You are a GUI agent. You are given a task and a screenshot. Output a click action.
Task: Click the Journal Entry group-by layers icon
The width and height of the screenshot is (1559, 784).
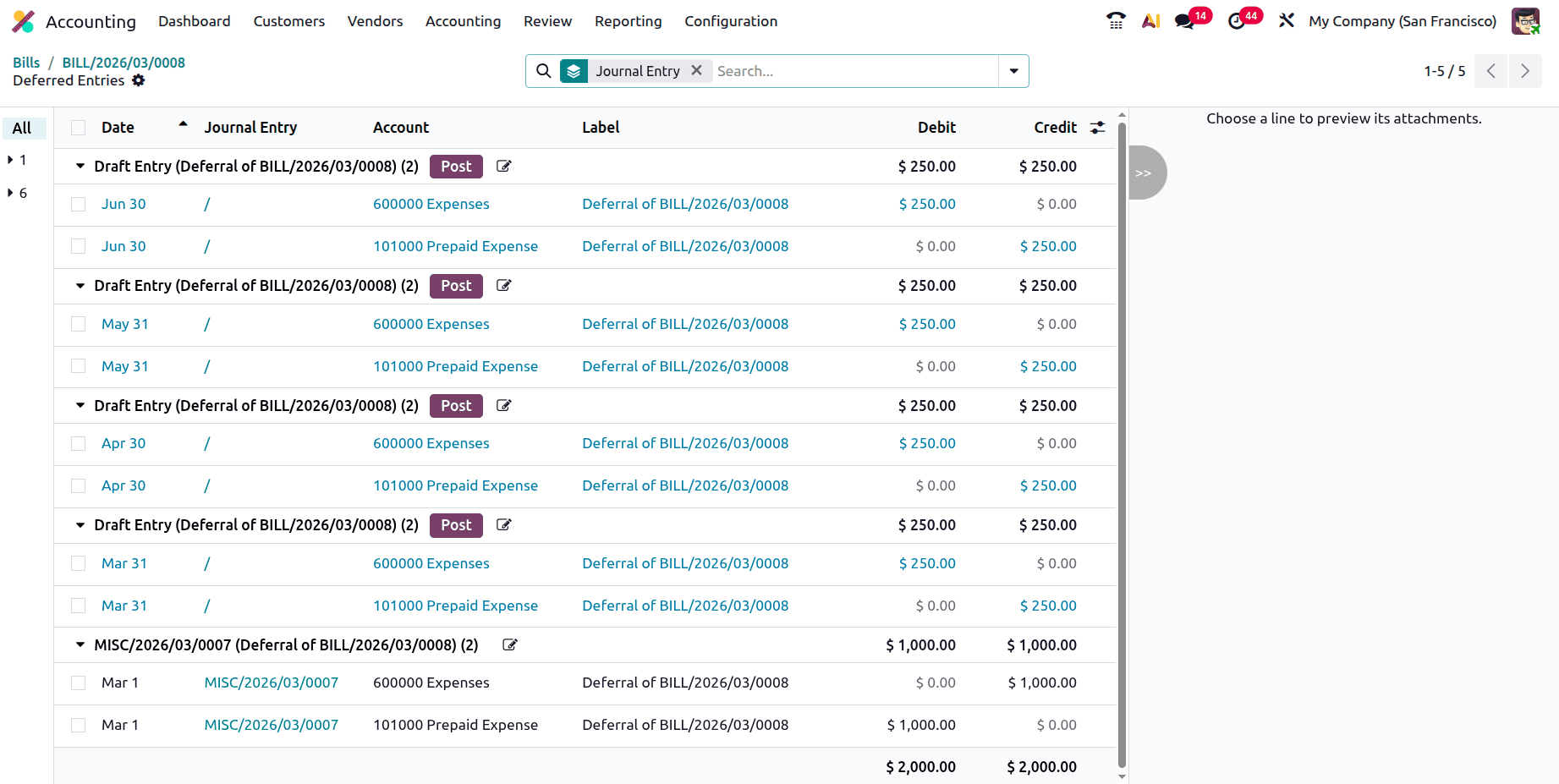(x=574, y=71)
